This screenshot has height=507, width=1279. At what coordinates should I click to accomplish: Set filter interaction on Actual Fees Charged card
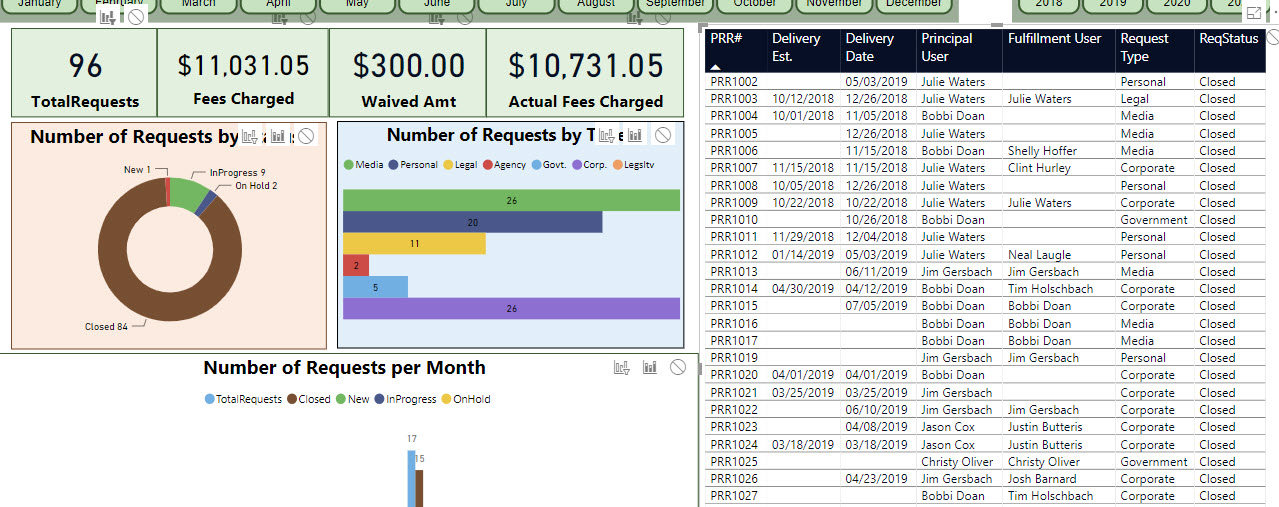634,17
